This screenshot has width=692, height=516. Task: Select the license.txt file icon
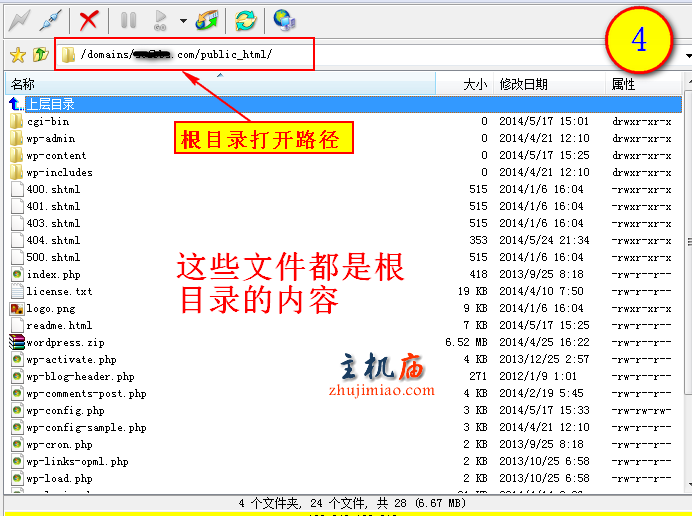click(17, 291)
